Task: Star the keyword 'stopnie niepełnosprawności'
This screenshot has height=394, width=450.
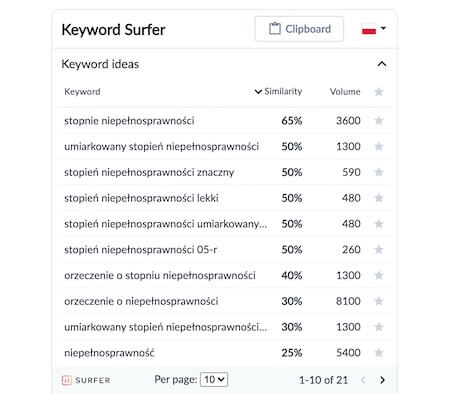Action: pyautogui.click(x=379, y=120)
